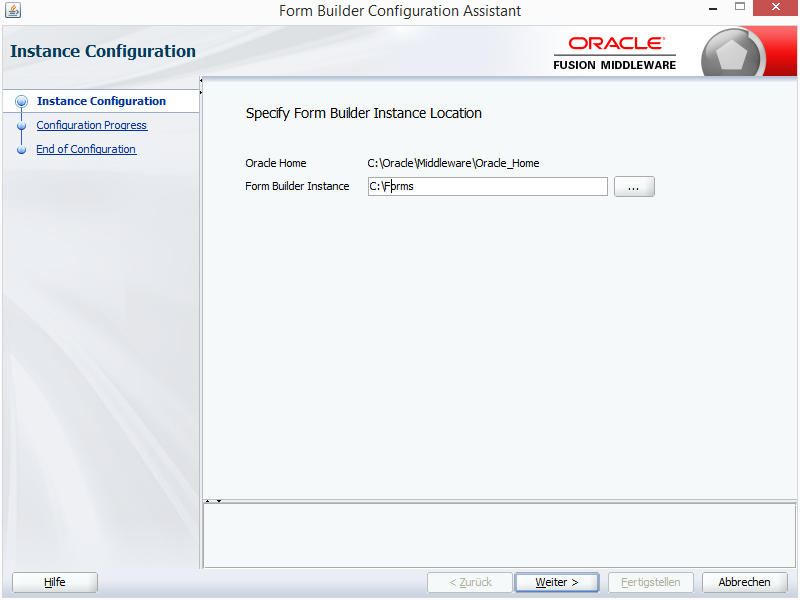Image resolution: width=800 pixels, height=600 pixels.
Task: Open the browse '...' button for instance location
Action: coord(634,186)
